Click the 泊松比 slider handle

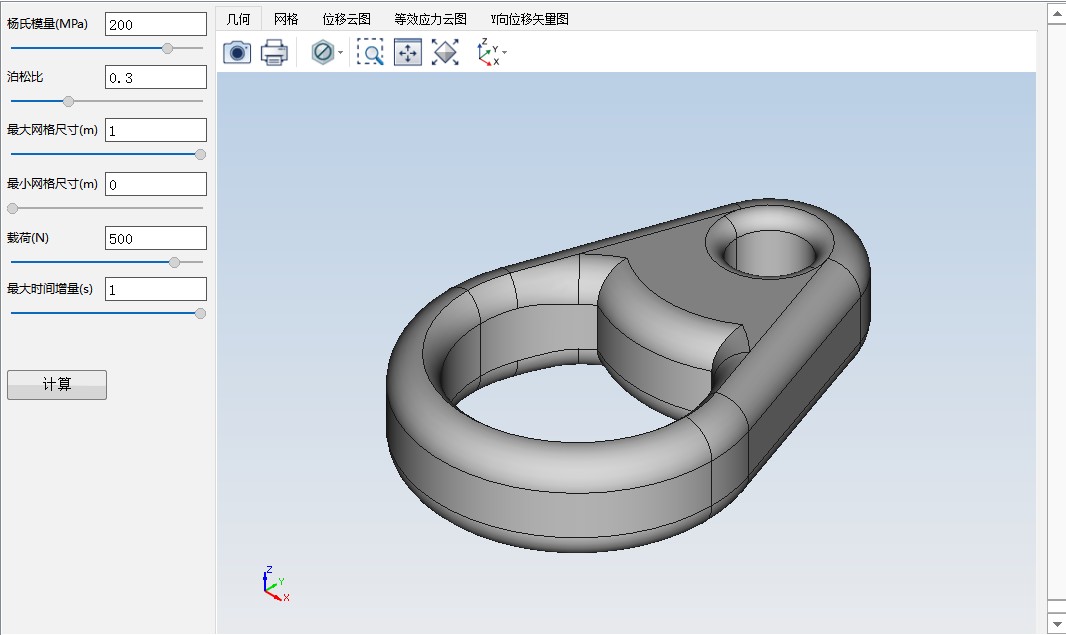68,101
